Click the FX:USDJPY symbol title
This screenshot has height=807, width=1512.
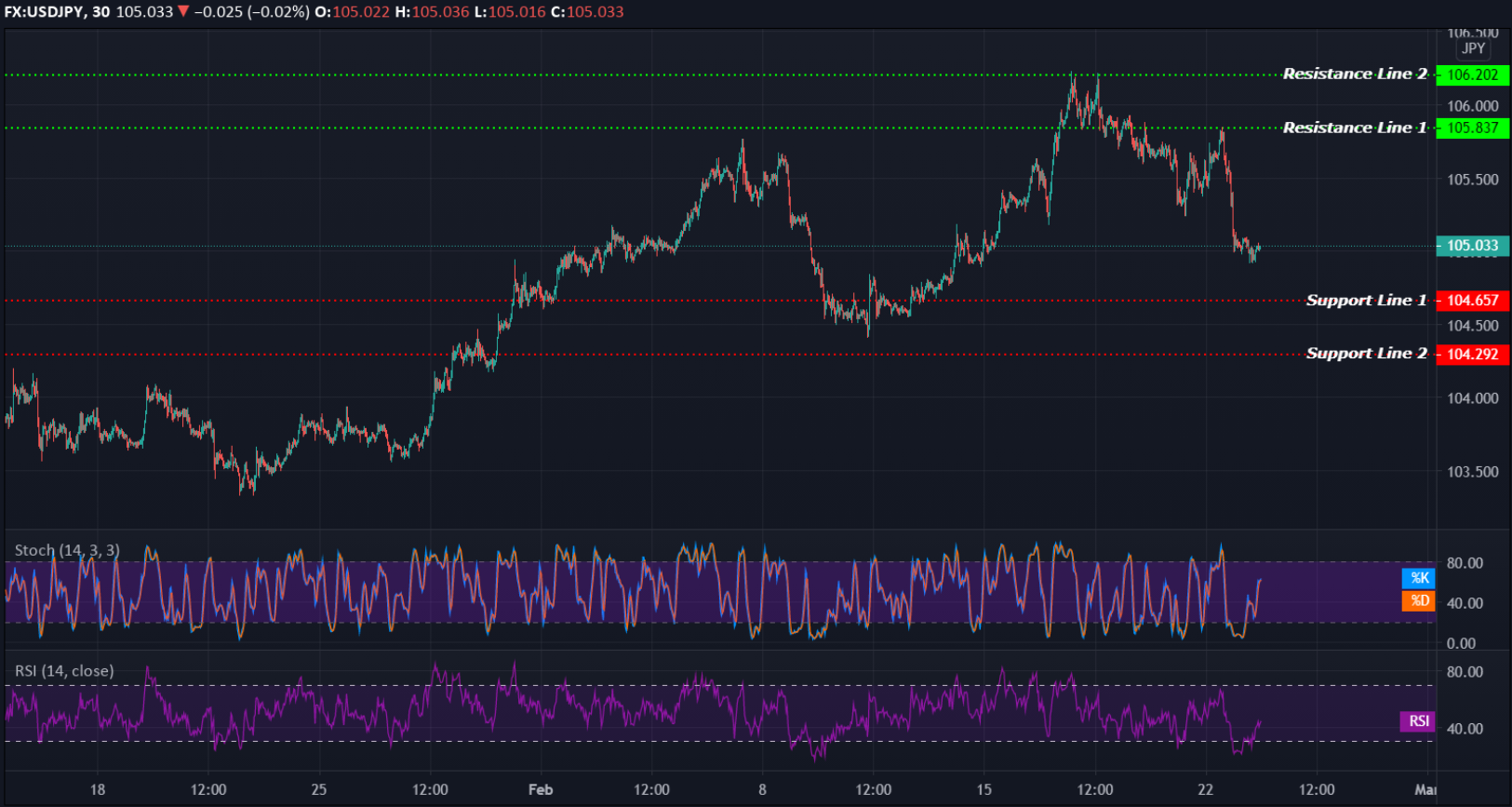(x=44, y=12)
